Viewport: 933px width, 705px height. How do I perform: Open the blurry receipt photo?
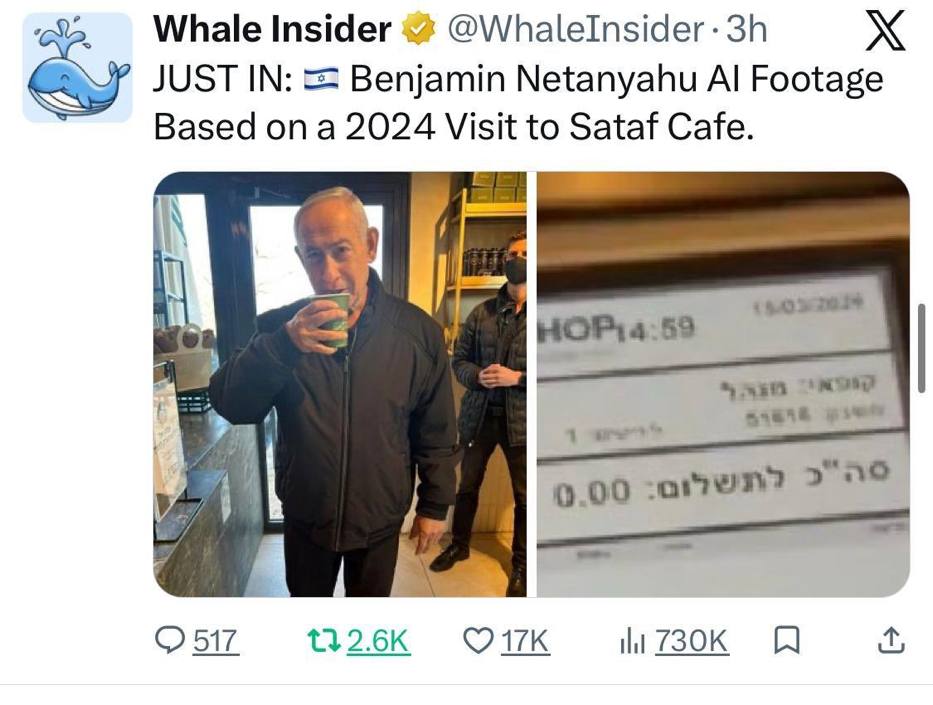(x=723, y=384)
